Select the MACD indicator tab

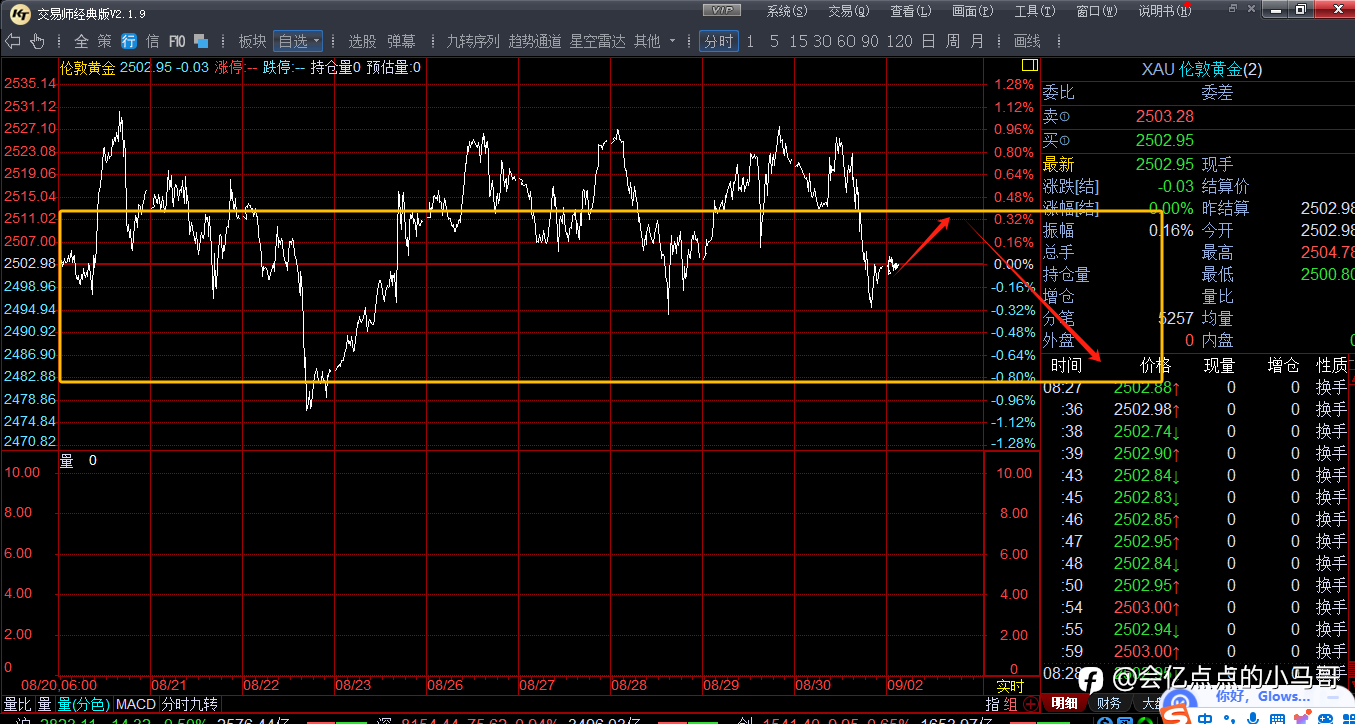pos(135,704)
